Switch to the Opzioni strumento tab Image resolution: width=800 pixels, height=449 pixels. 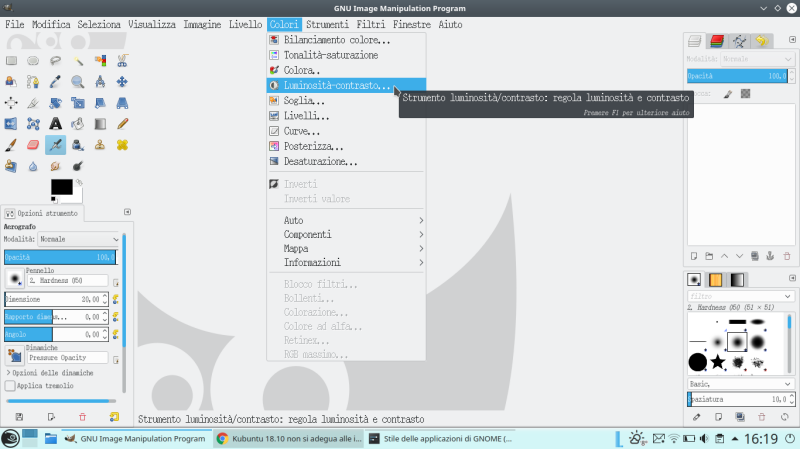(x=43, y=213)
